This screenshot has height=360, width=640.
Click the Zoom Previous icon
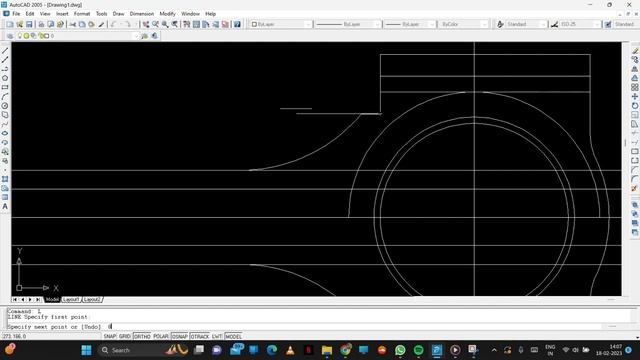(x=175, y=24)
